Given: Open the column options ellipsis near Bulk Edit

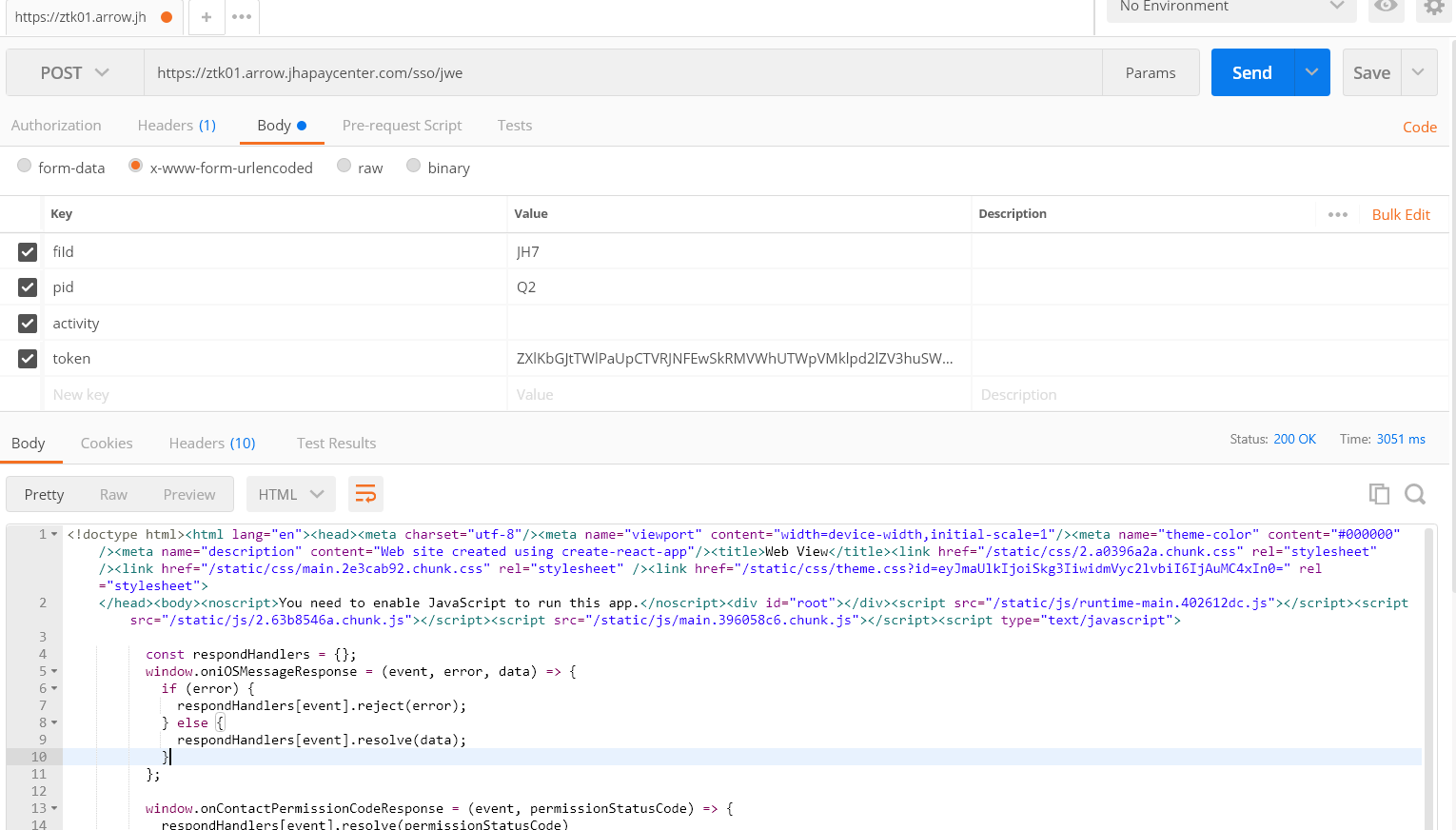Looking at the screenshot, I should click(1337, 214).
